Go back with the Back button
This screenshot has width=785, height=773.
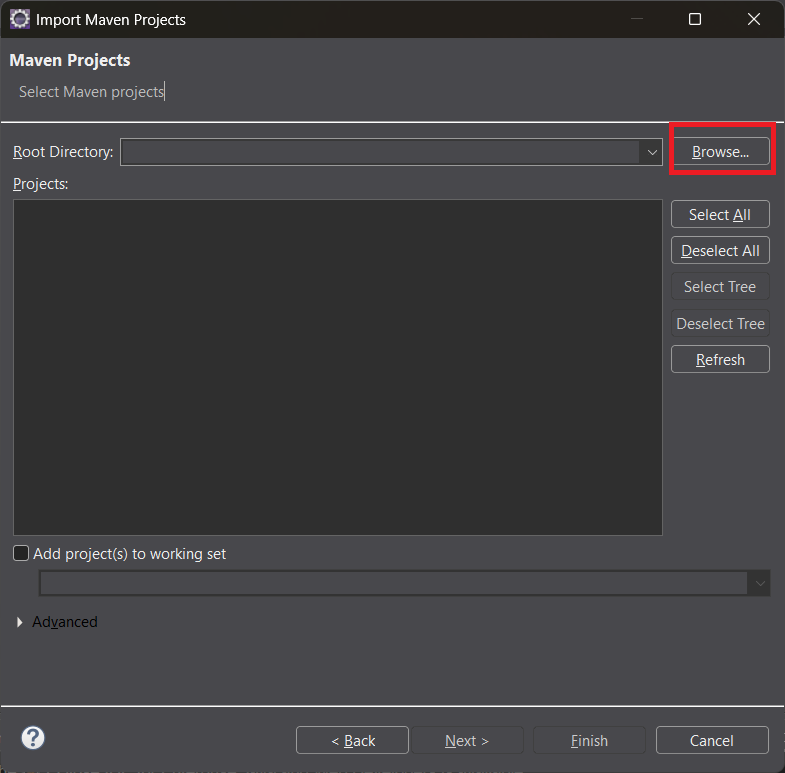352,740
